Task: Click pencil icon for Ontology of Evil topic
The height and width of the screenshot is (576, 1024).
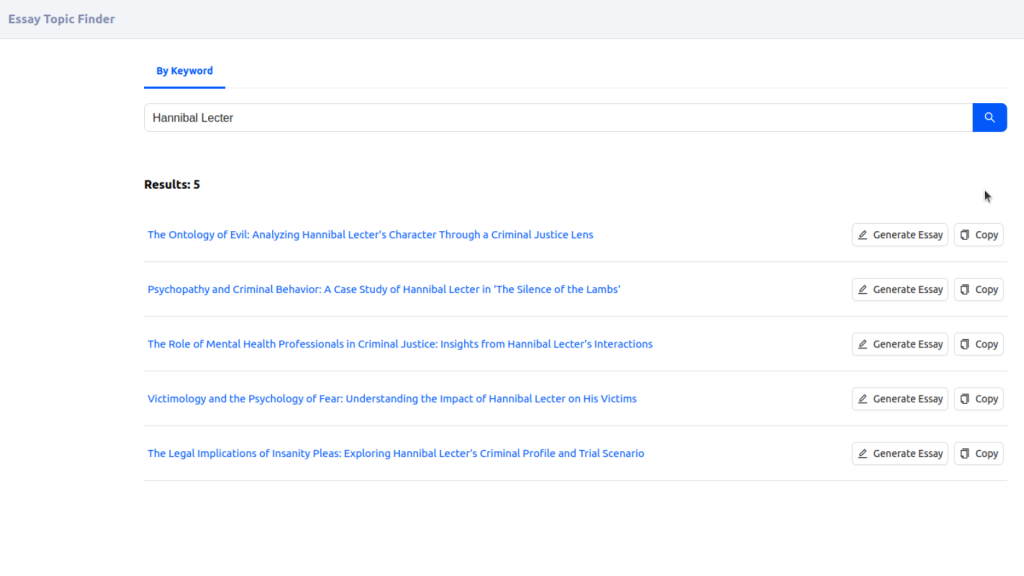Action: (x=863, y=235)
